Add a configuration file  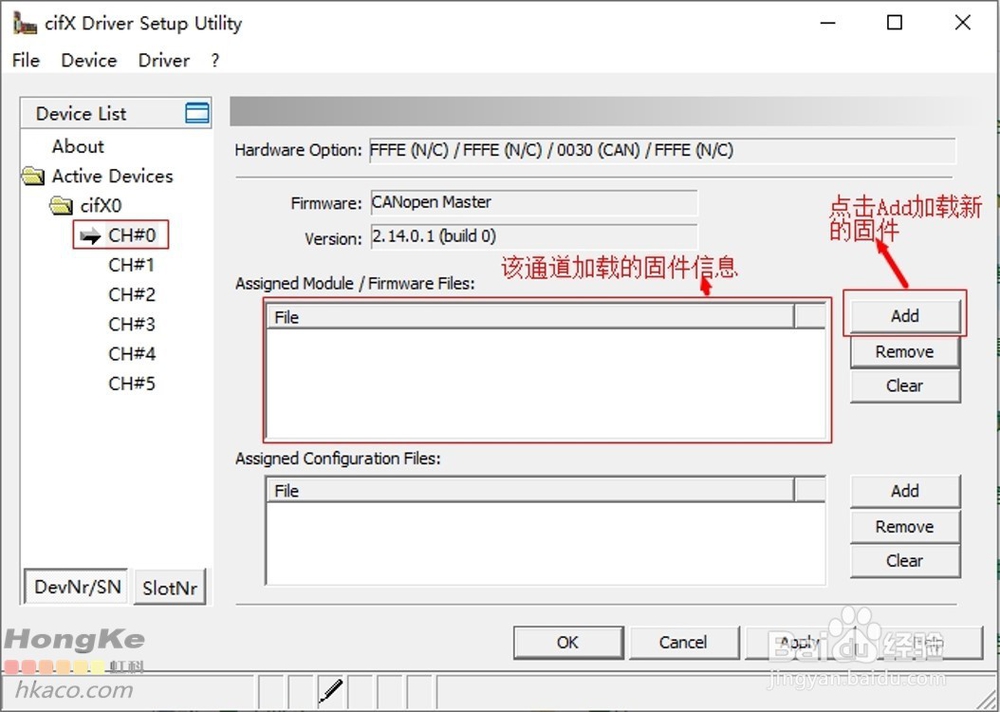tap(904, 491)
